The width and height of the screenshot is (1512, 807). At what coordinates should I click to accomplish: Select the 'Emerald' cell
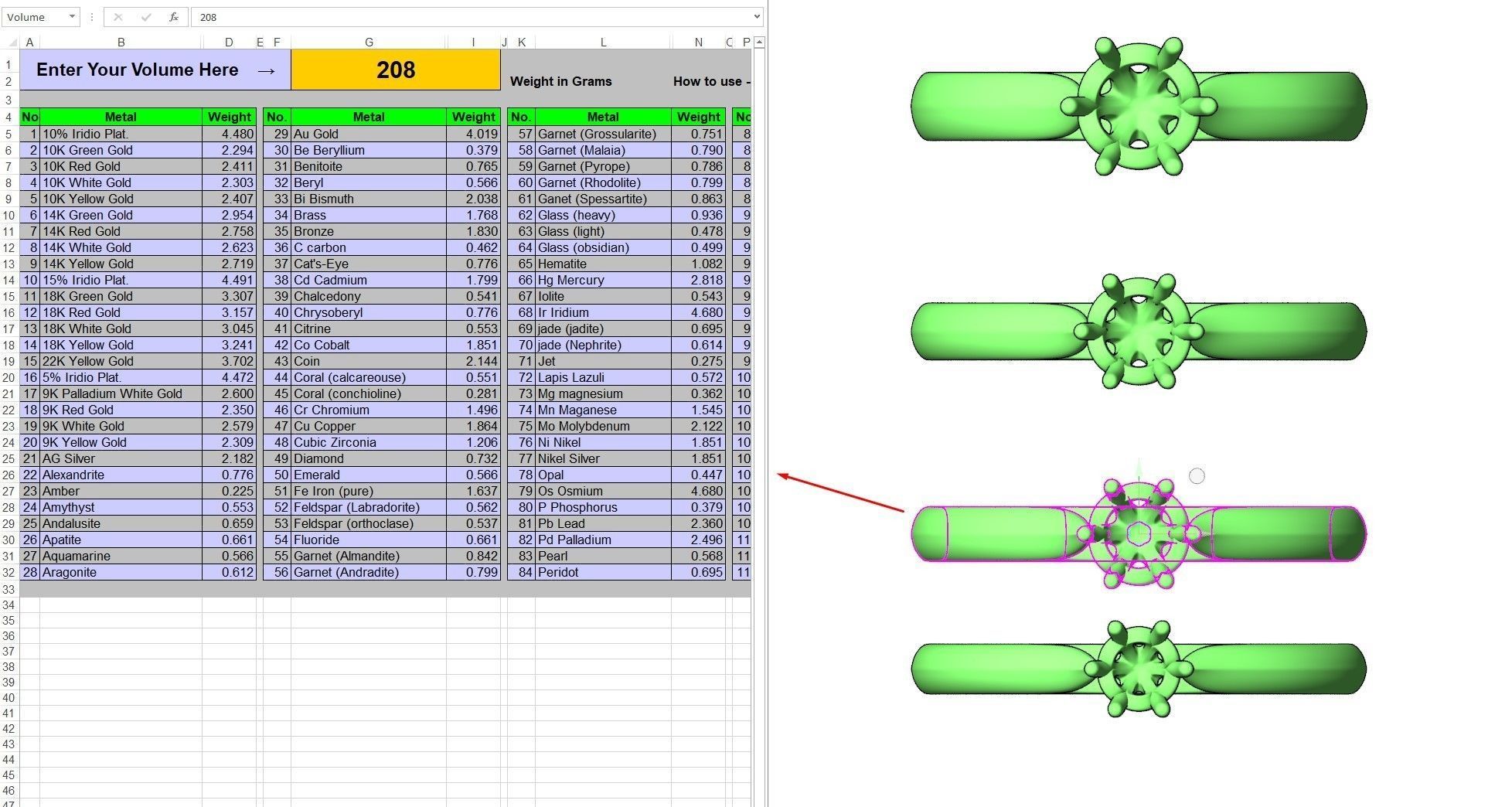(369, 475)
